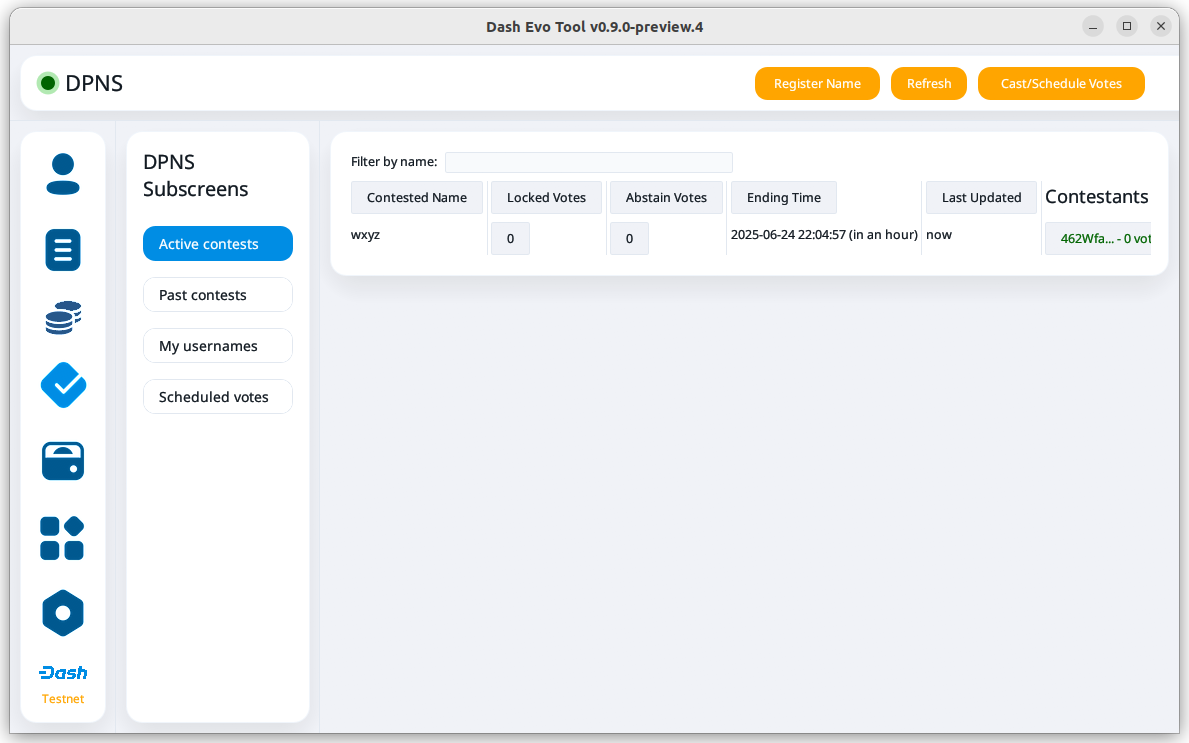Open the stacked coins icon

pos(63,318)
